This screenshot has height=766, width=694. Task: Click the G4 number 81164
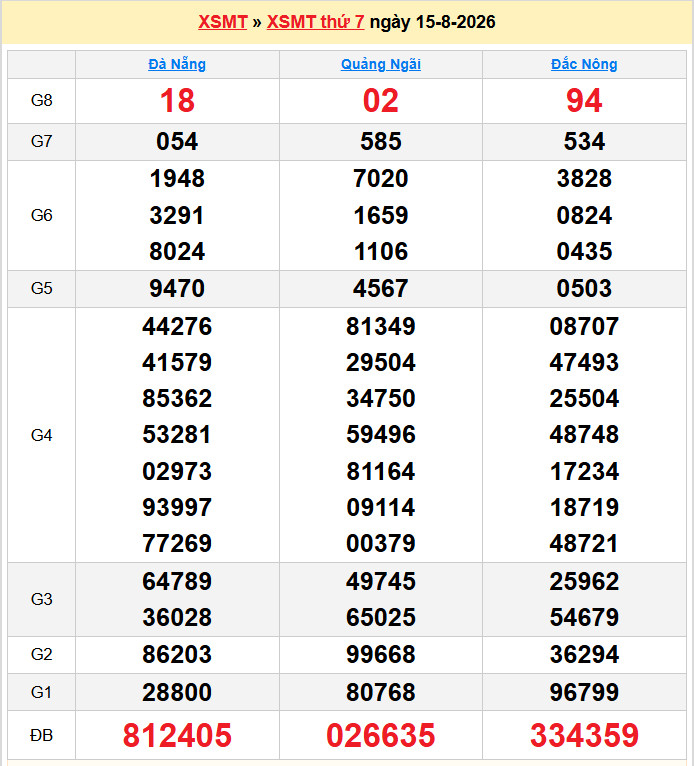(381, 471)
